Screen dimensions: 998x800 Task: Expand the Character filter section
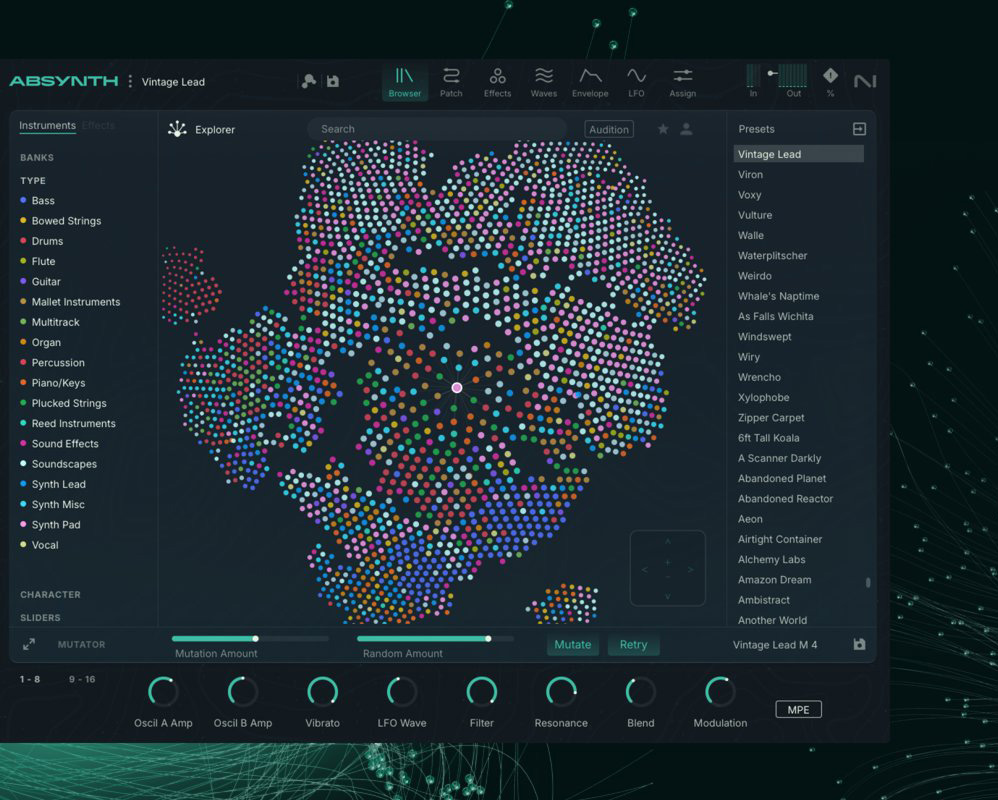pos(50,594)
